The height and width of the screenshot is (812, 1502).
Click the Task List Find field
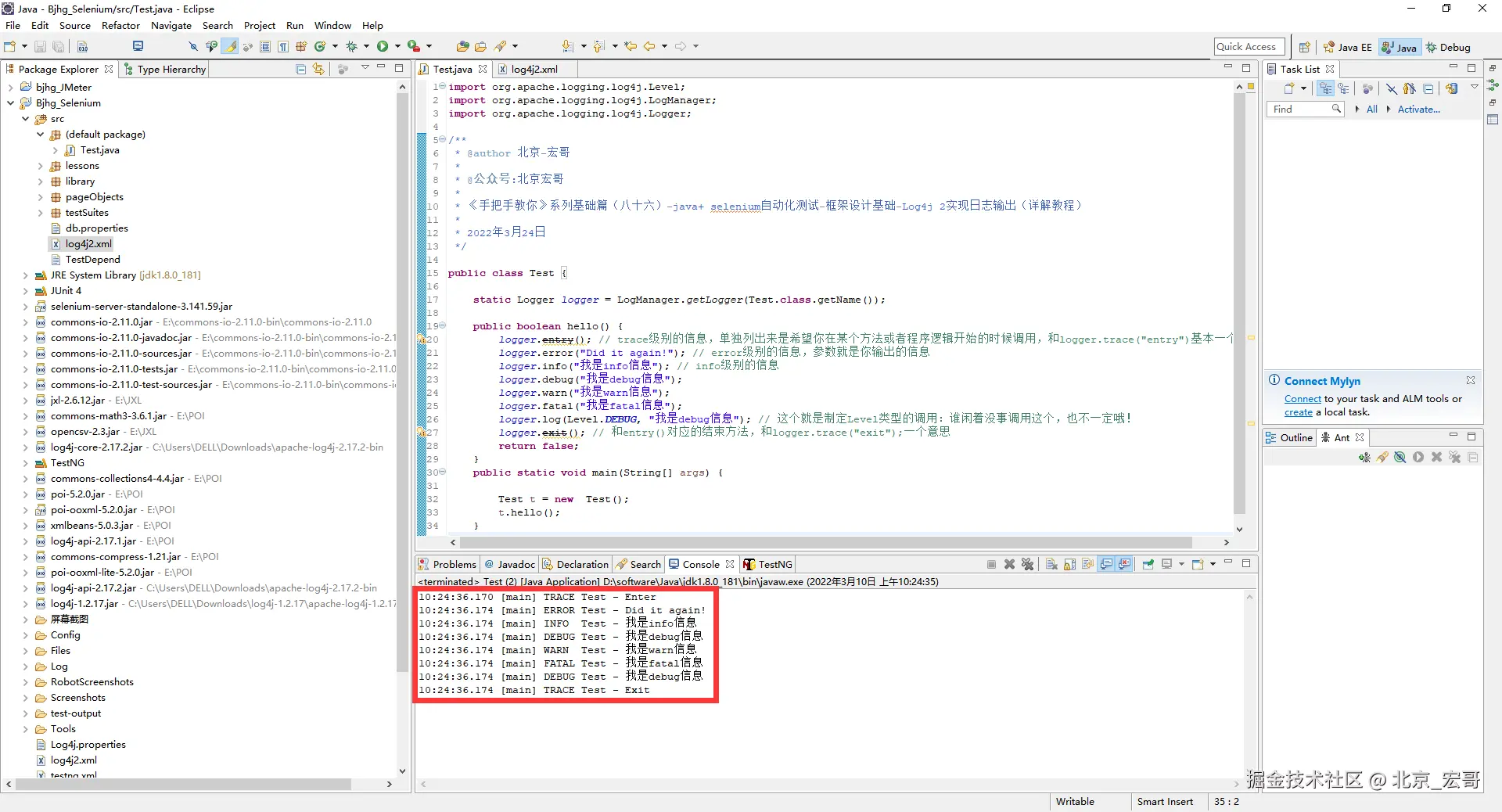pos(1304,110)
